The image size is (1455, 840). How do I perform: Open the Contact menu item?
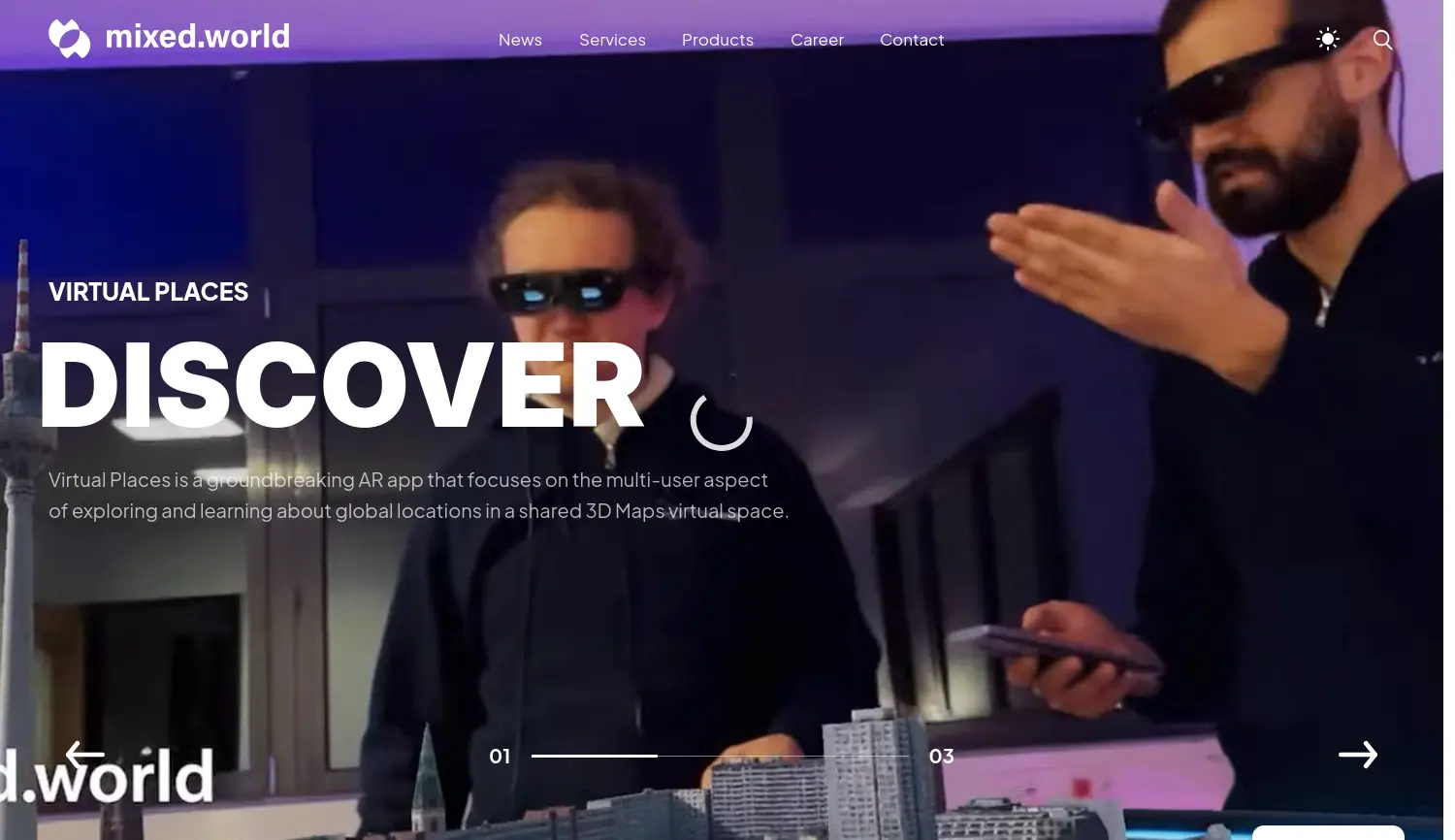911,40
